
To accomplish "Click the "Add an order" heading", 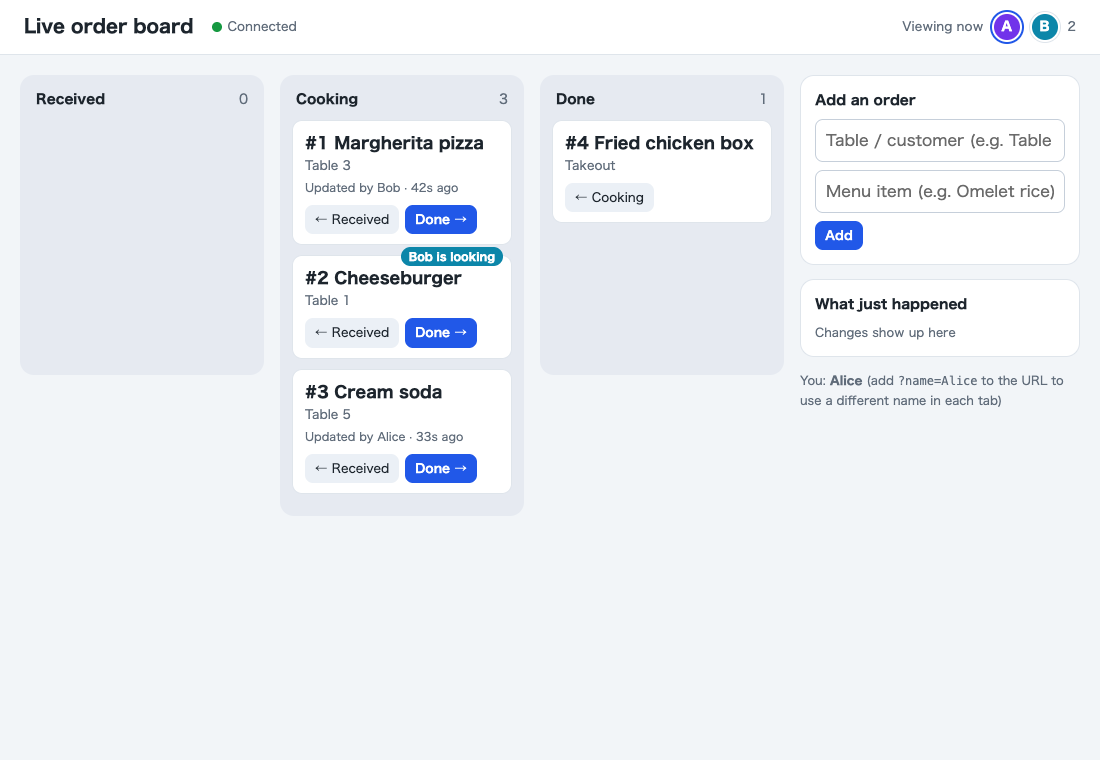I will pos(865,100).
